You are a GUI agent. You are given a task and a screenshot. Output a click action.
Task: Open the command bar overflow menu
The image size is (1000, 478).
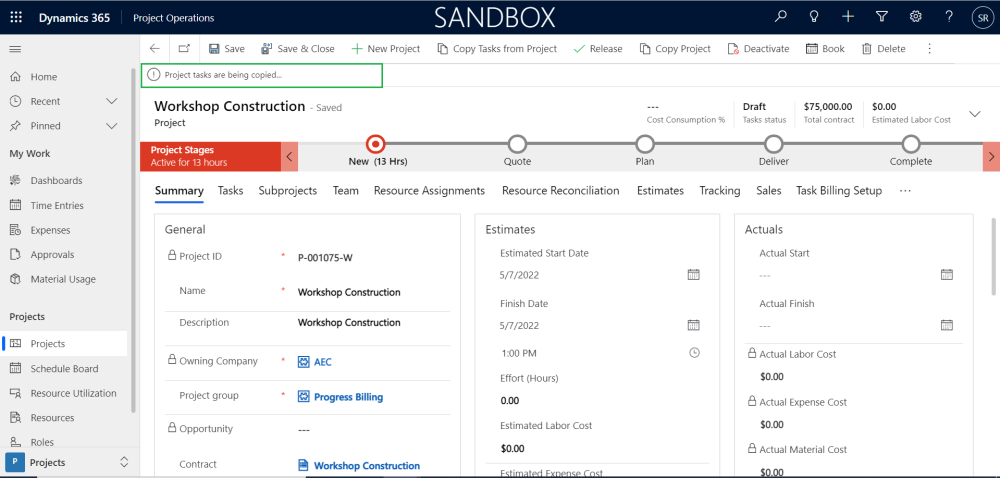click(x=929, y=48)
